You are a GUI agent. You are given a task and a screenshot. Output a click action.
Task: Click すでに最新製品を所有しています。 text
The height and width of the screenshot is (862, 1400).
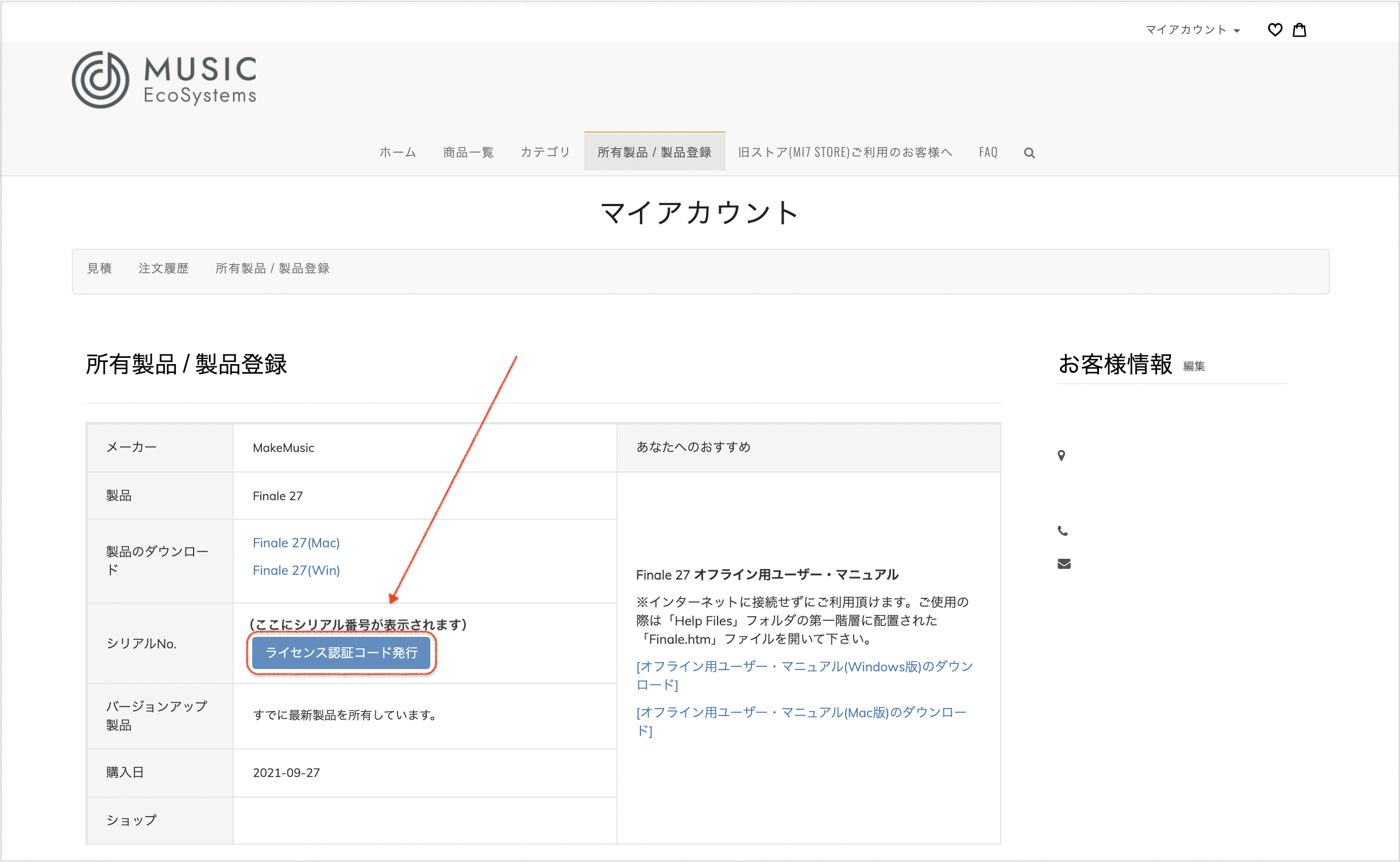345,715
